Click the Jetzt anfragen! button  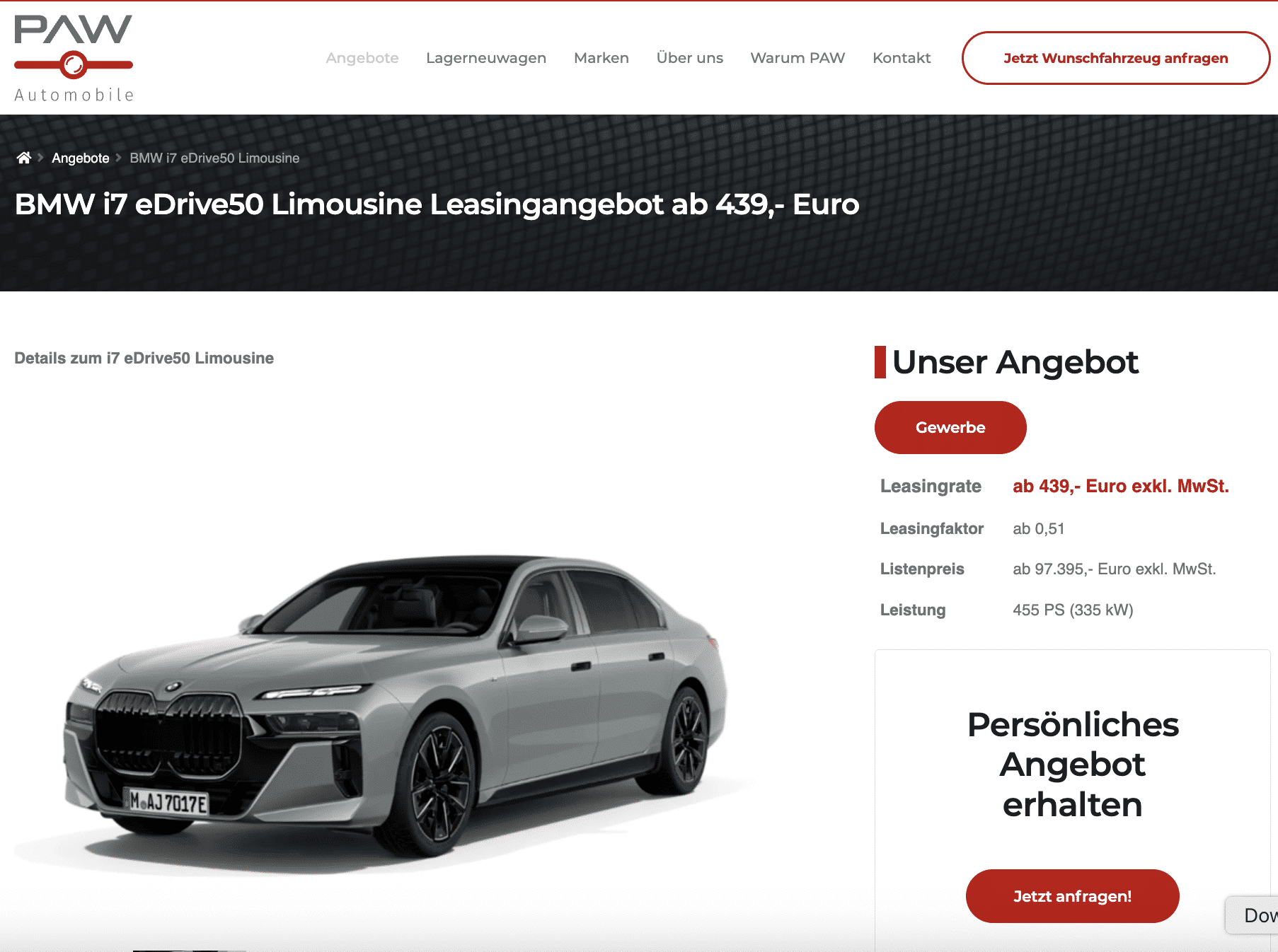click(x=1072, y=896)
